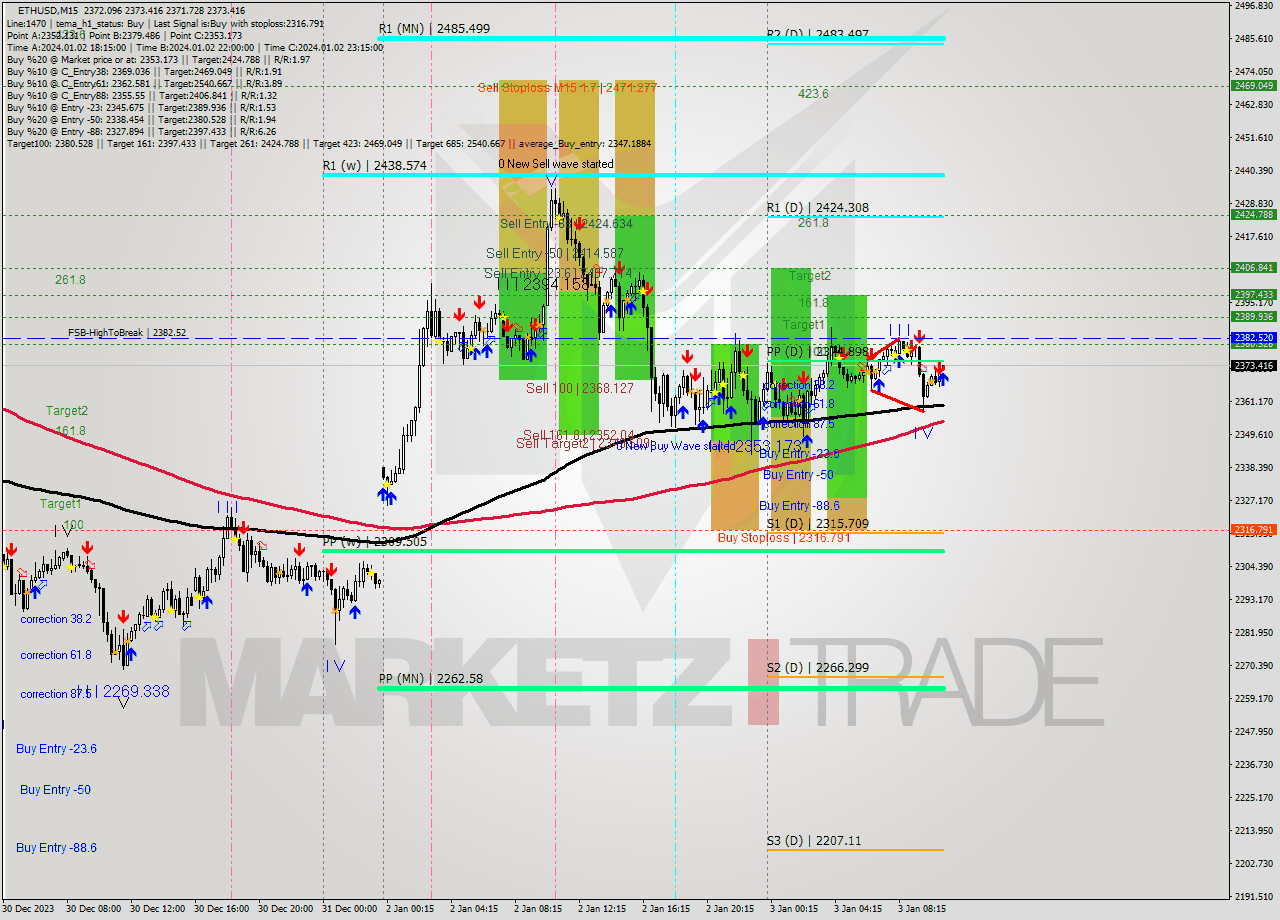Select the PP (MN) | 2262.58 label

tap(431, 679)
